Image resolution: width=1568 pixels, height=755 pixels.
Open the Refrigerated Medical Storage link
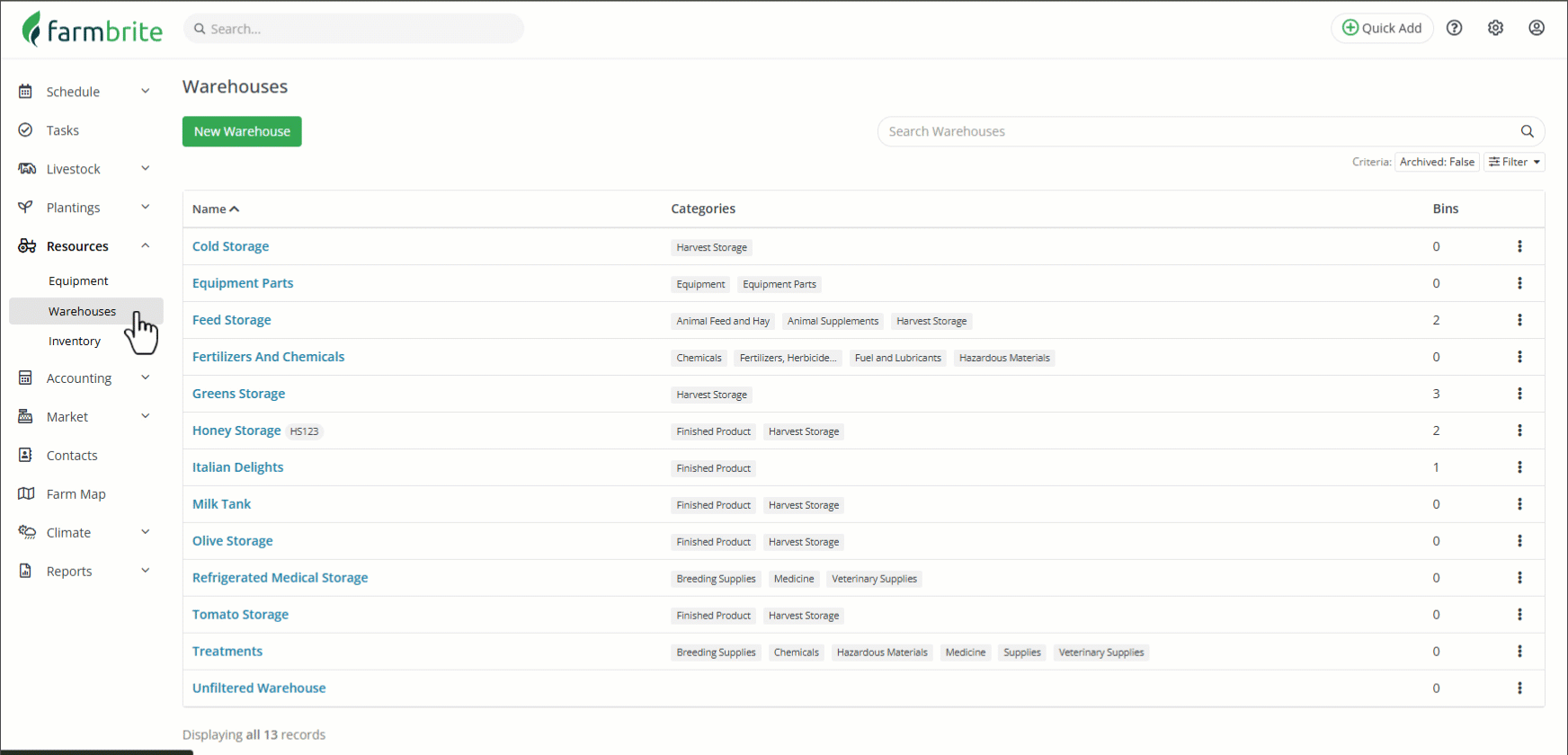pyautogui.click(x=280, y=578)
